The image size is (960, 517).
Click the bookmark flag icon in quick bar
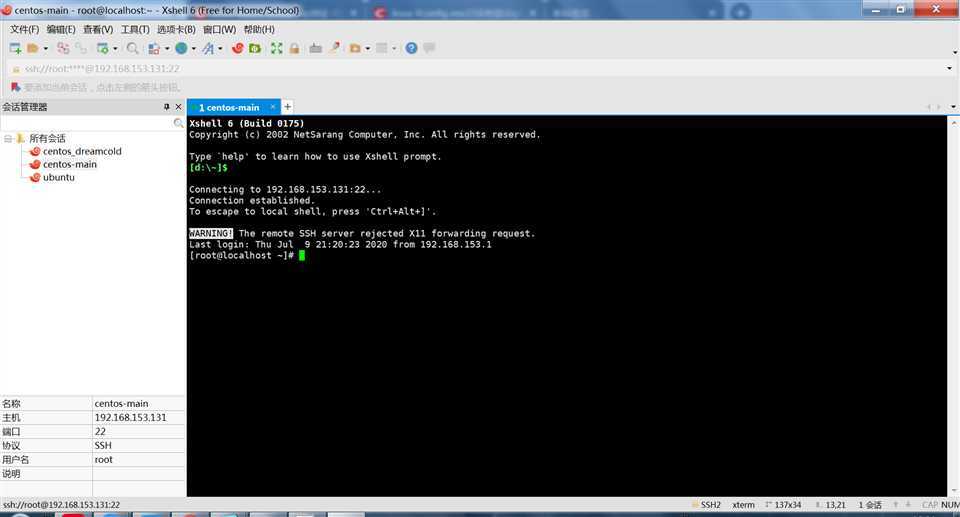click(x=16, y=87)
